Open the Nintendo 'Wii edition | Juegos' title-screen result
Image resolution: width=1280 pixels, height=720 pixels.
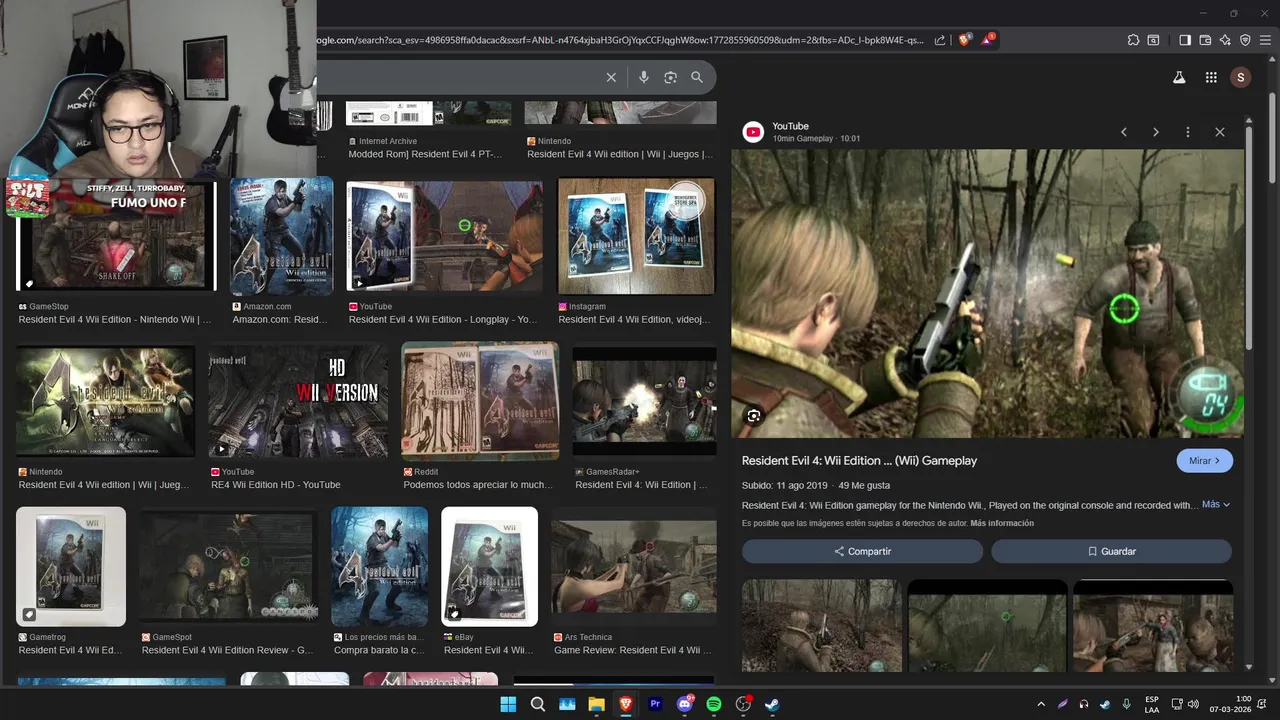(x=105, y=402)
